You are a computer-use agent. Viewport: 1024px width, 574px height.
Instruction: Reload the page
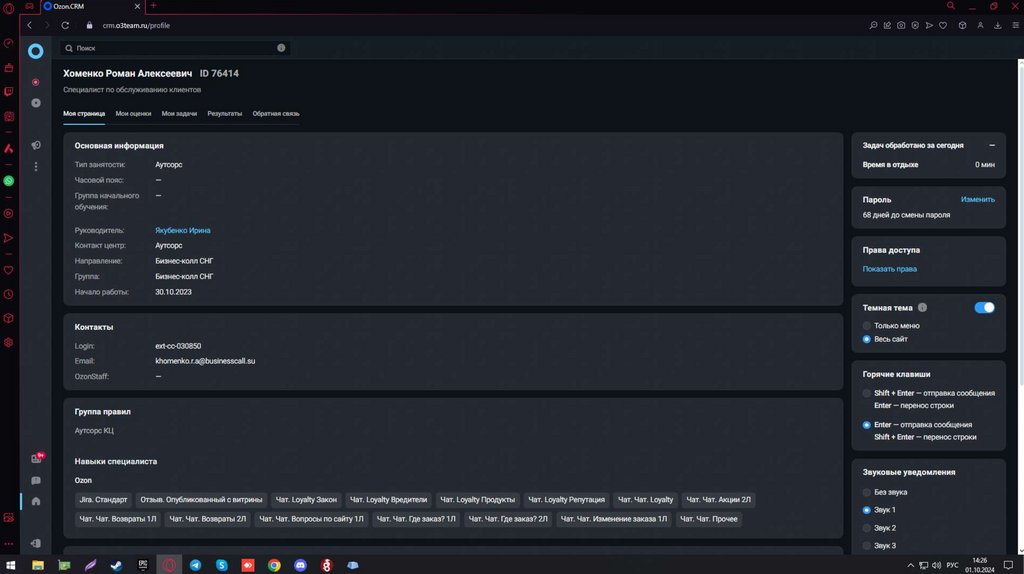tap(65, 25)
